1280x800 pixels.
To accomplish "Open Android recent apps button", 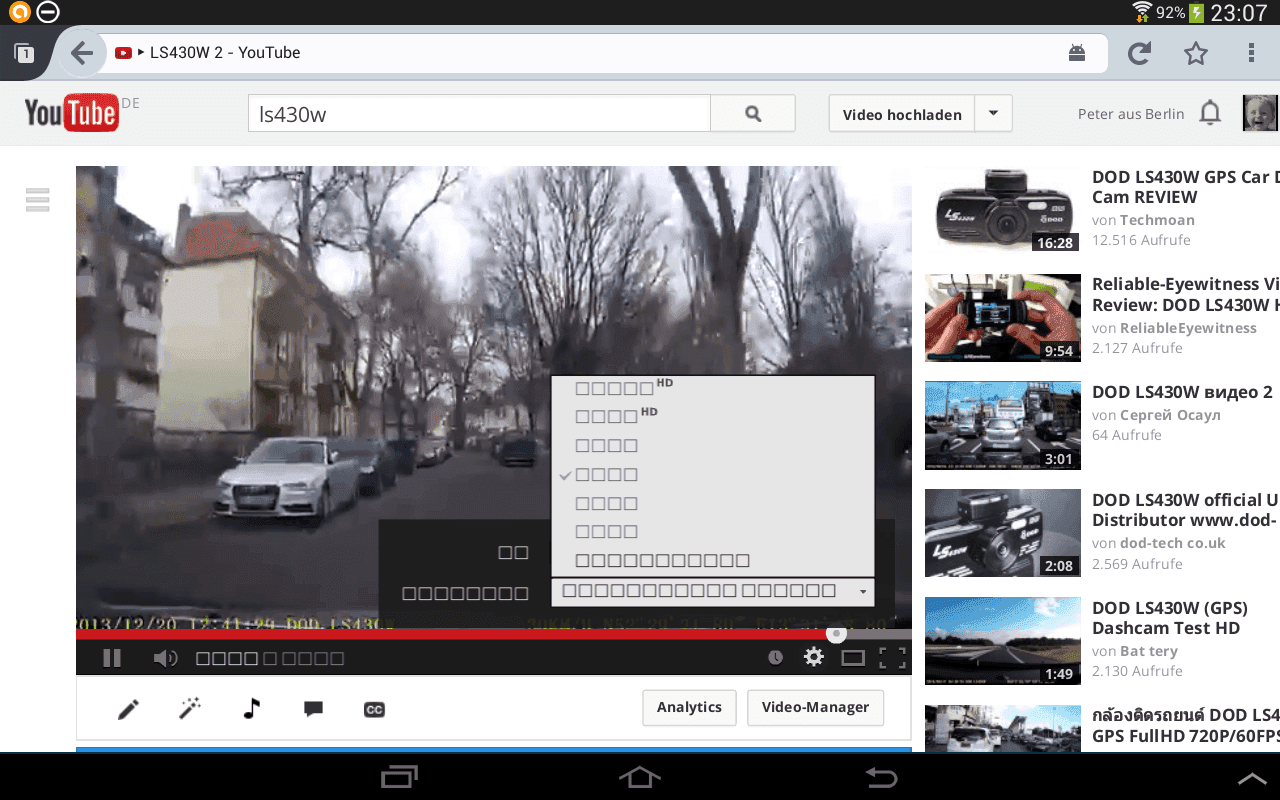I will pyautogui.click(x=399, y=776).
